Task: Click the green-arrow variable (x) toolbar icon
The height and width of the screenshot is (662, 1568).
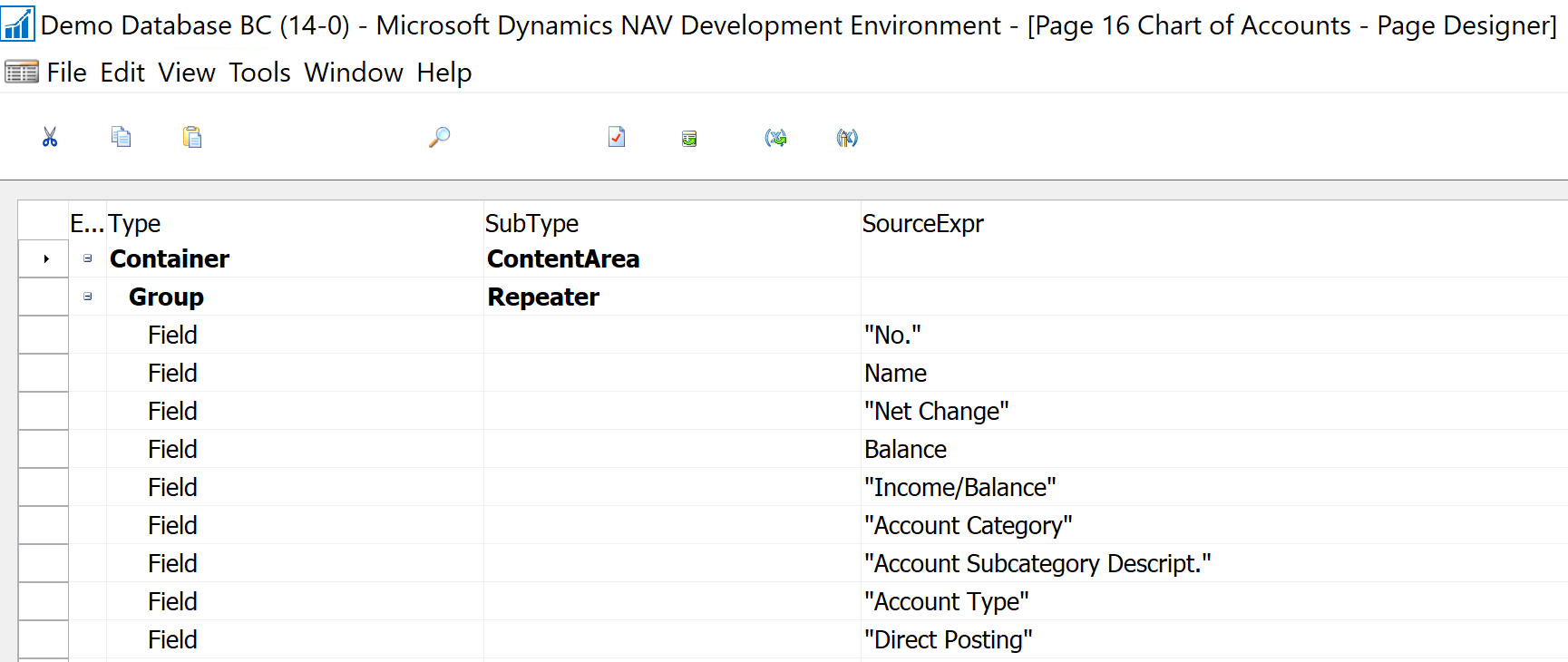Action: click(x=775, y=138)
